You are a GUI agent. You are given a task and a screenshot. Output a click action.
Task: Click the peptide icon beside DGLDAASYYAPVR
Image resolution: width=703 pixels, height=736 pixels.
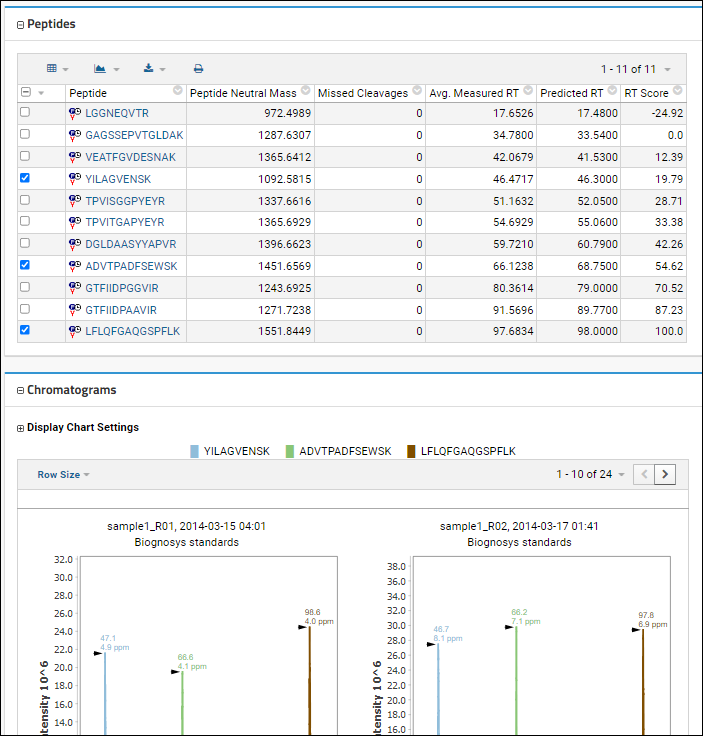tap(75, 244)
